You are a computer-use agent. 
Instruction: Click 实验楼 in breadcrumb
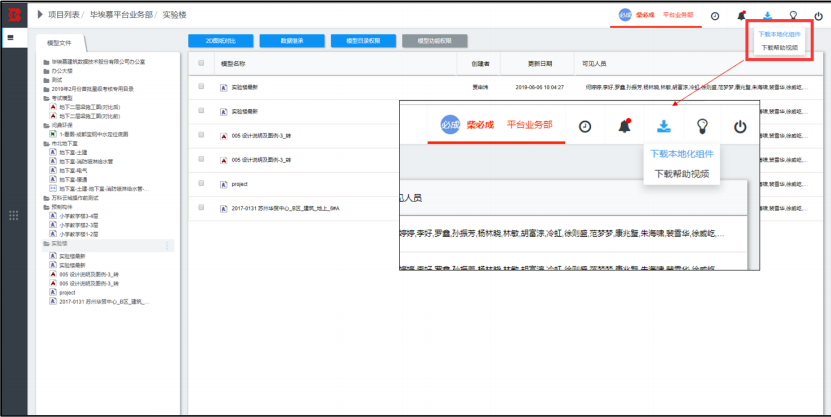click(x=174, y=15)
